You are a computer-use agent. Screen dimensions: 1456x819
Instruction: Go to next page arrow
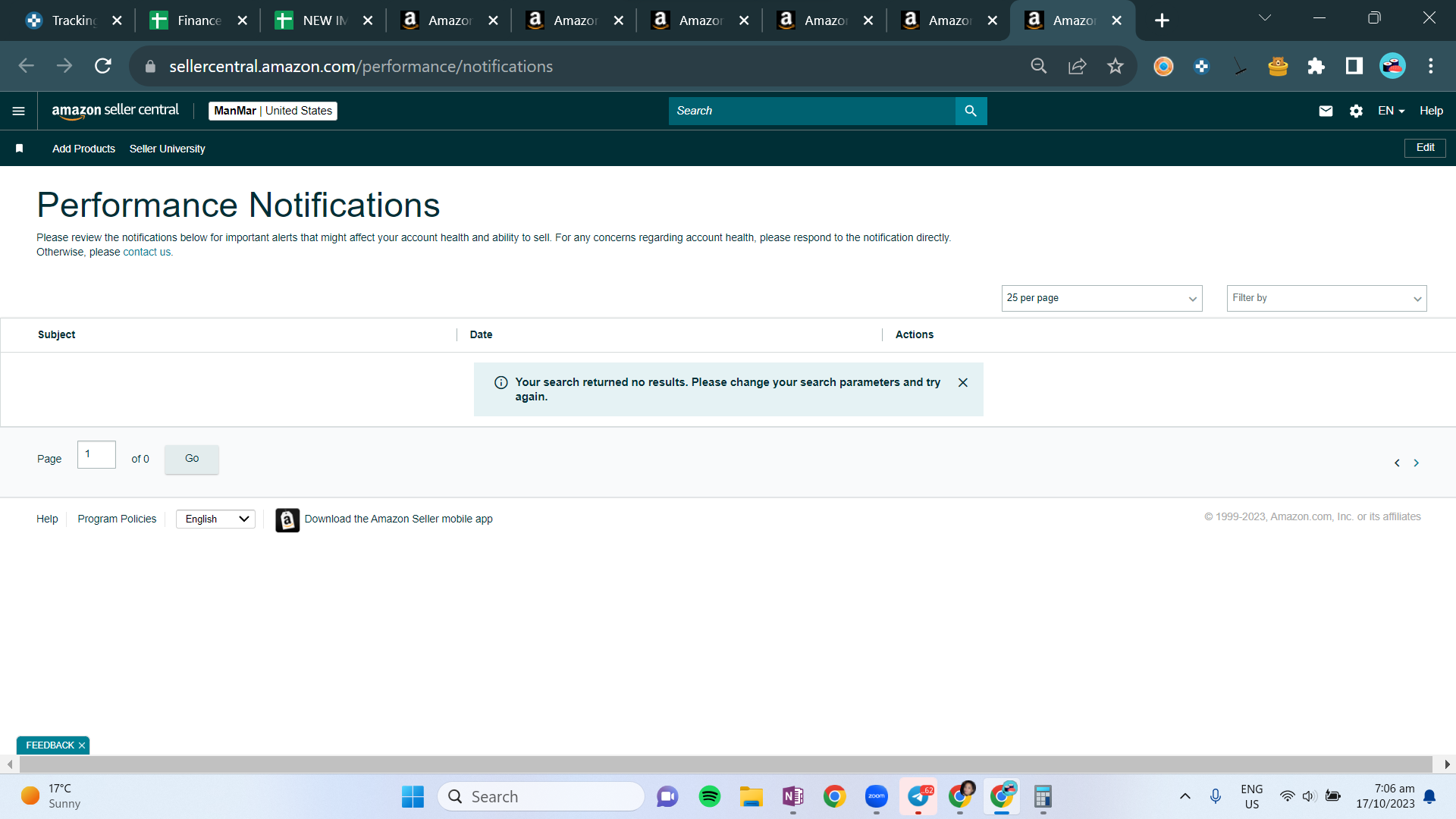coord(1416,463)
